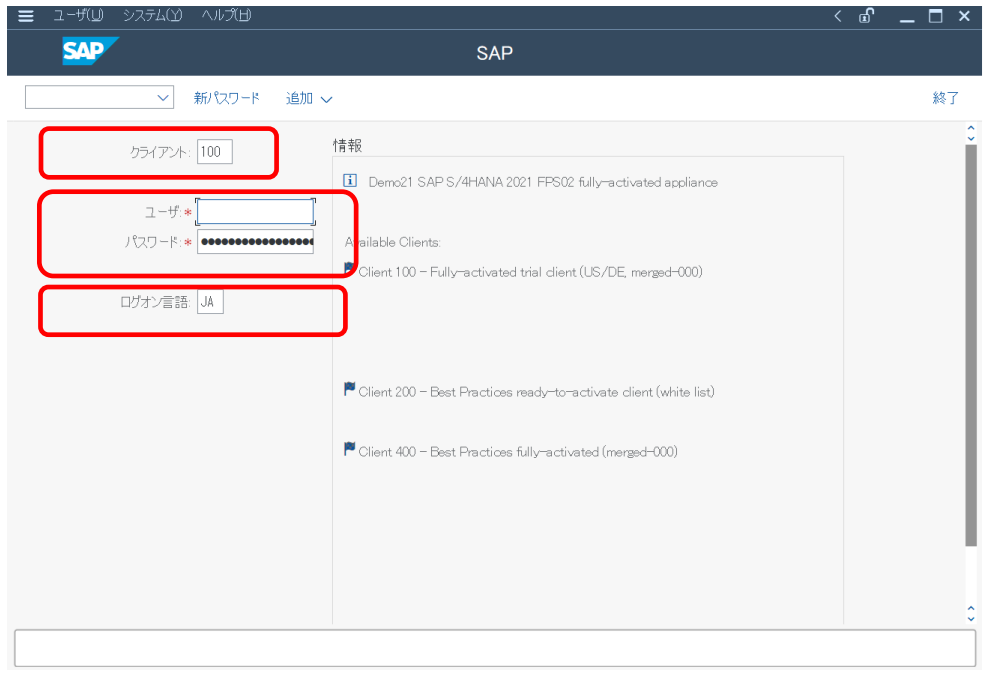Click the scroll up arrow at top right
This screenshot has width=985, height=675.
coord(971,128)
